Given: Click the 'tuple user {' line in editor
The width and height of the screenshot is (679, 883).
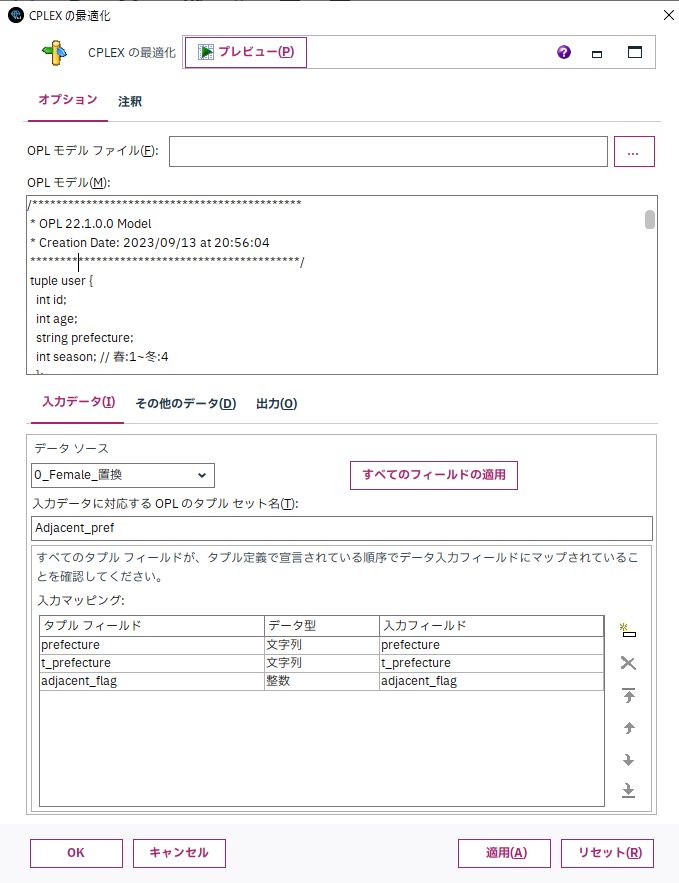Looking at the screenshot, I should pos(61,281).
